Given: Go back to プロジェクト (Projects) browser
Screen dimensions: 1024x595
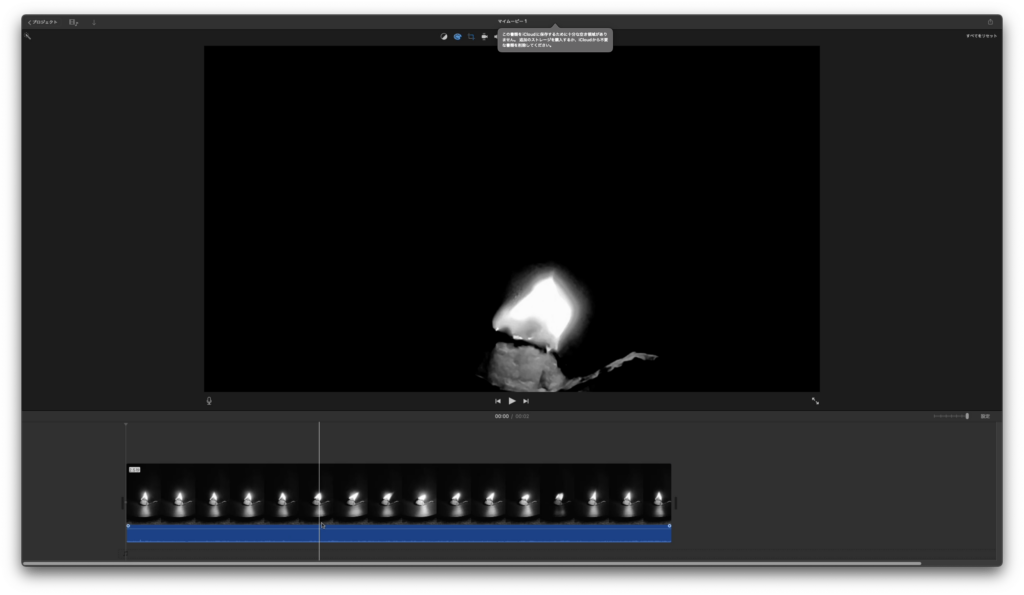Looking at the screenshot, I should [x=42, y=22].
